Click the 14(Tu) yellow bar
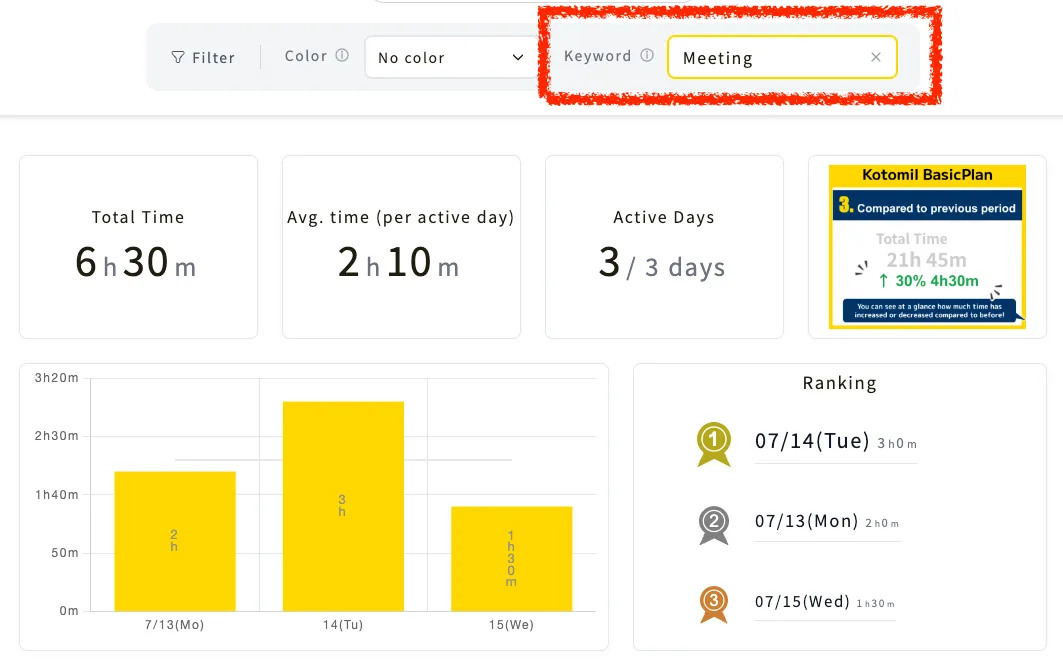The image size is (1063, 672). click(x=343, y=507)
